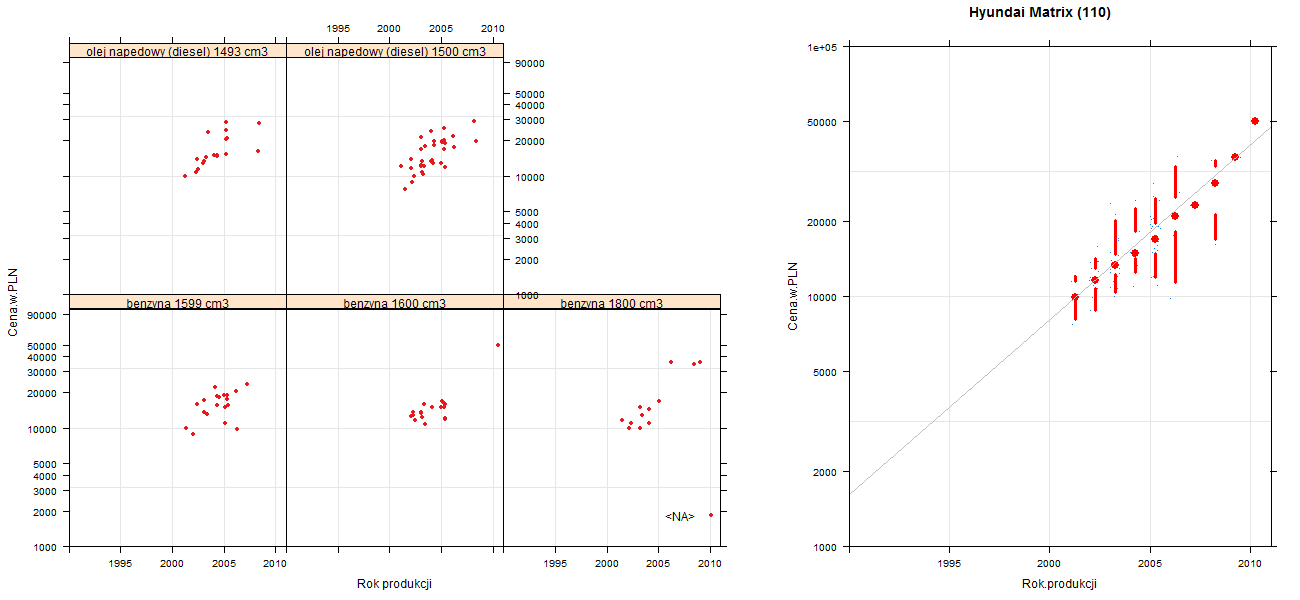The height and width of the screenshot is (600, 1300).
Task: Click the "benzyna 1600 cm3" panel header
Action: click(x=395, y=302)
